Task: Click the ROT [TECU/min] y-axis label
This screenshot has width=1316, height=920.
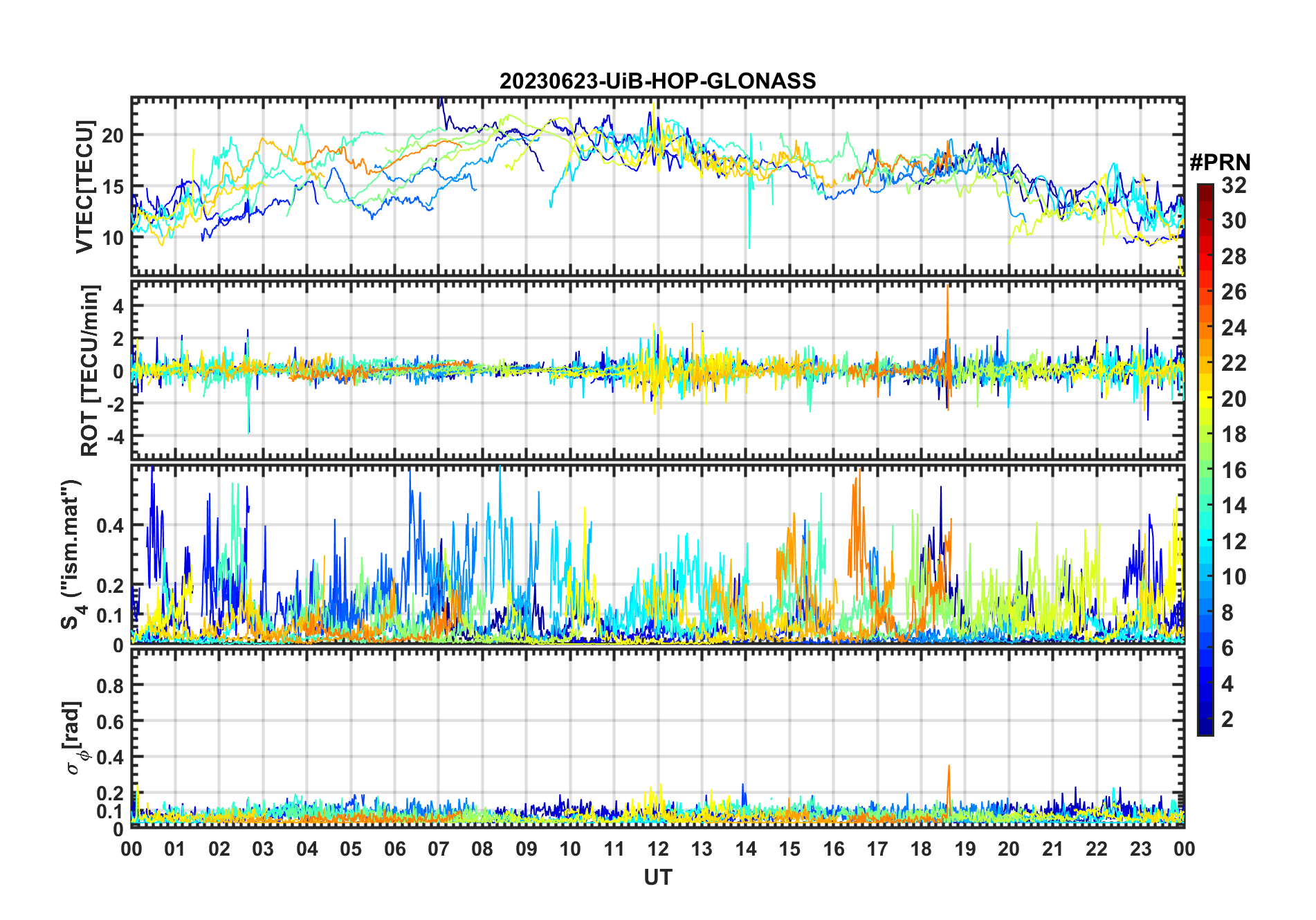Action: [x=89, y=370]
